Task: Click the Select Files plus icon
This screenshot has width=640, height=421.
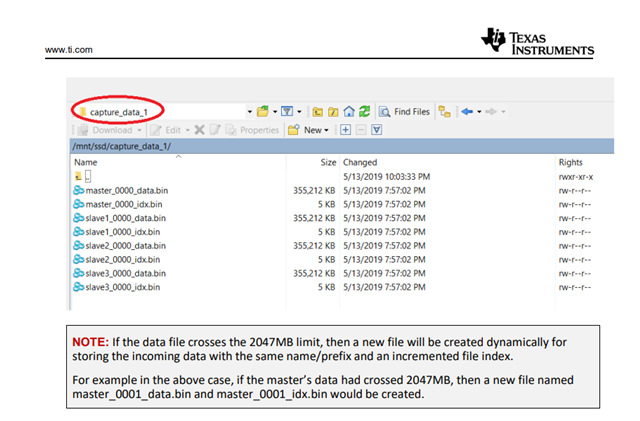Action: click(345, 130)
